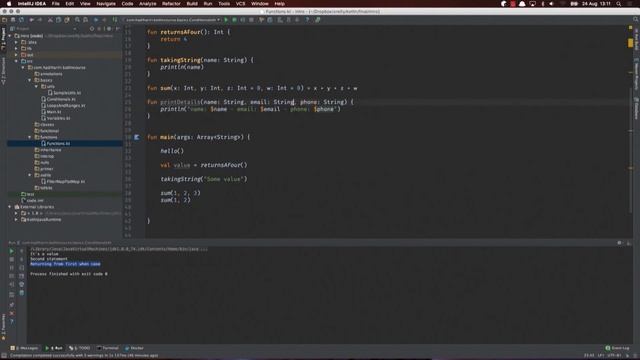This screenshot has height=360, width=640.
Task: Click the Find magnifier toolbar icon
Action: click(77, 20)
